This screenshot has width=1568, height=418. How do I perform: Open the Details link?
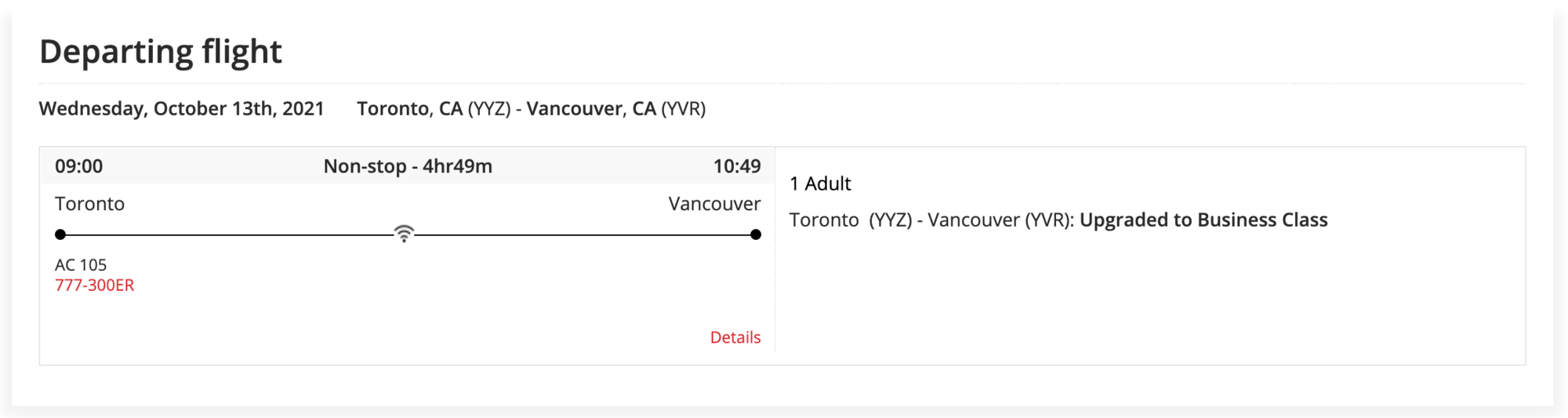(x=735, y=337)
